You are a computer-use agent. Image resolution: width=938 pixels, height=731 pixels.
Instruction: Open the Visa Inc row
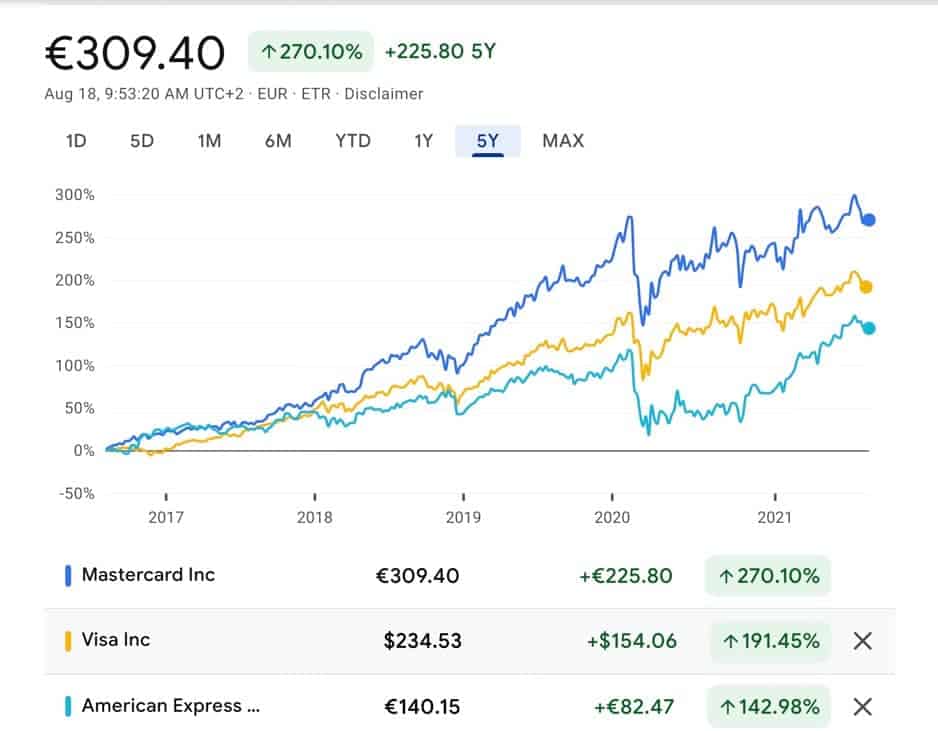point(470,641)
